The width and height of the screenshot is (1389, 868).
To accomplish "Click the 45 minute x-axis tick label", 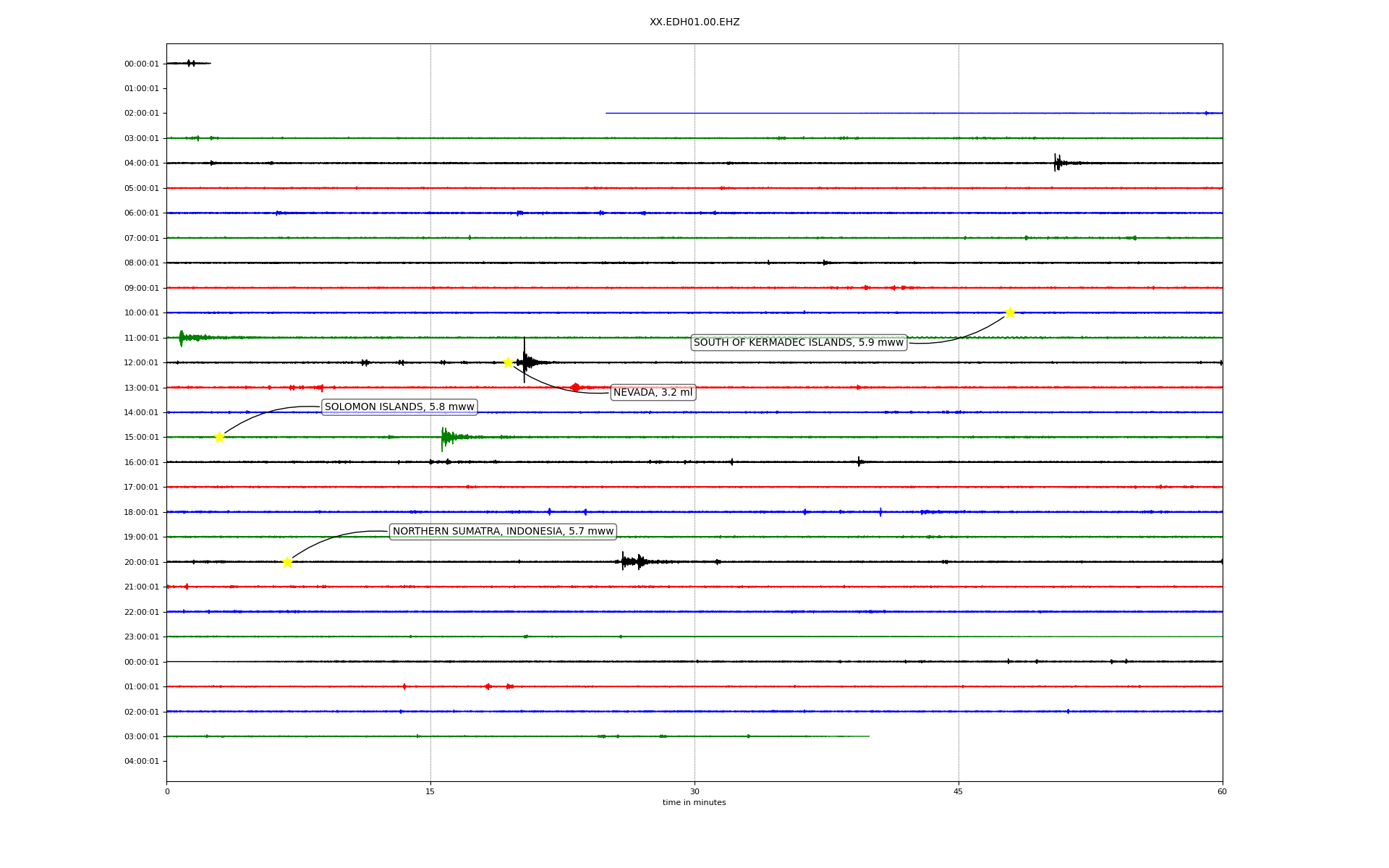I will 959,791.
